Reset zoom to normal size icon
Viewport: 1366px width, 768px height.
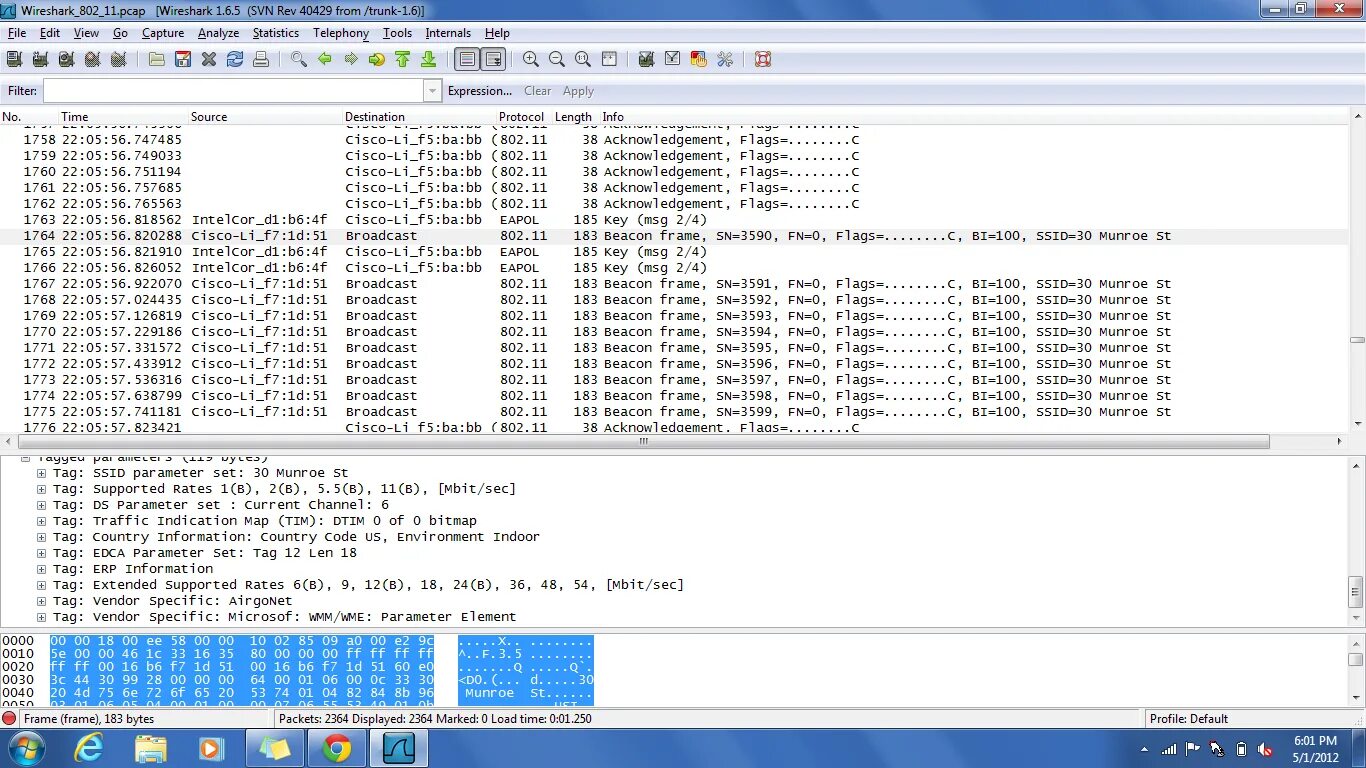coord(583,60)
